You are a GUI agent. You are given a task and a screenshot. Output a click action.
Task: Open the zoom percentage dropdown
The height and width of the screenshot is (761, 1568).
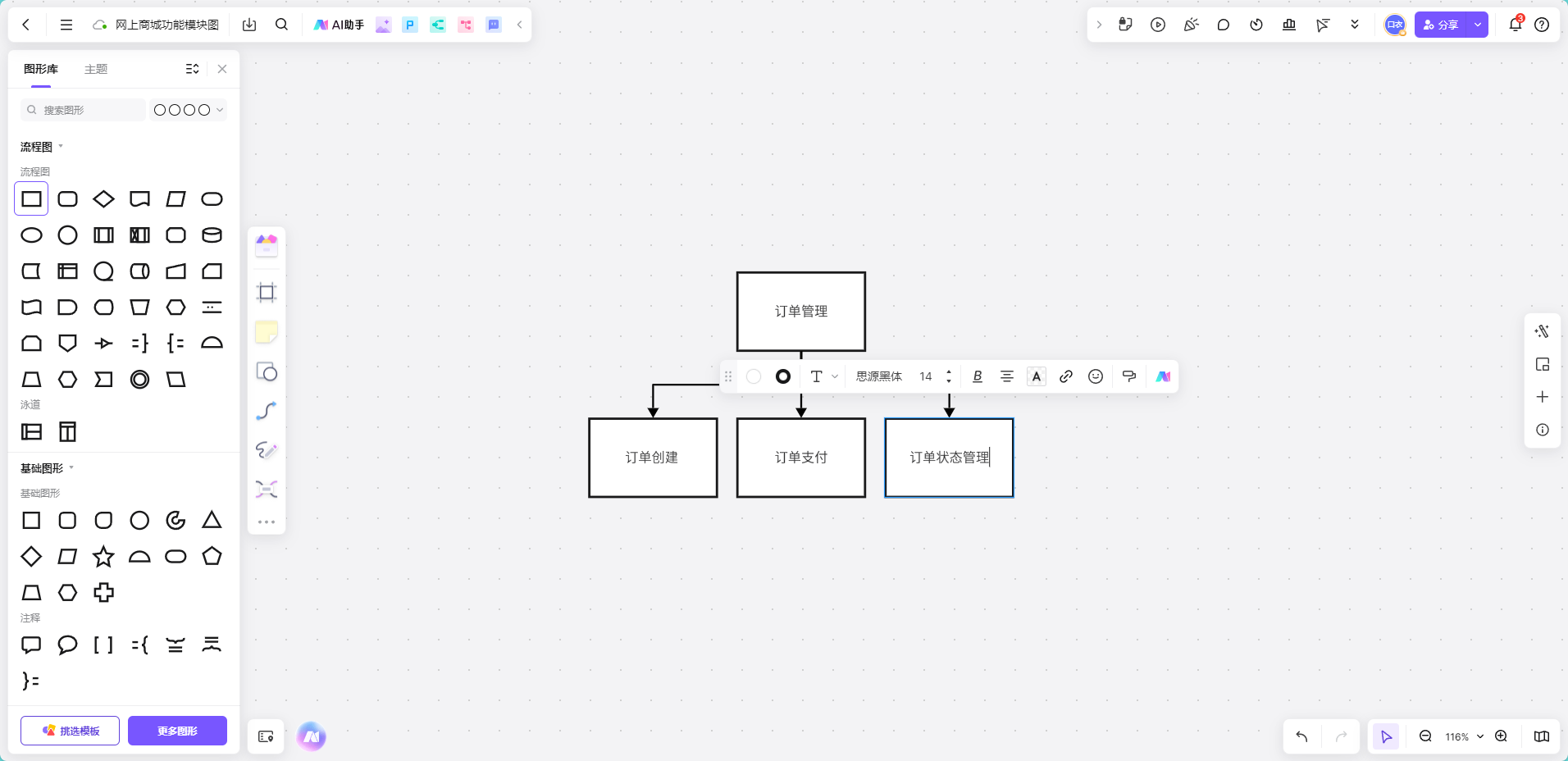[x=1465, y=736]
